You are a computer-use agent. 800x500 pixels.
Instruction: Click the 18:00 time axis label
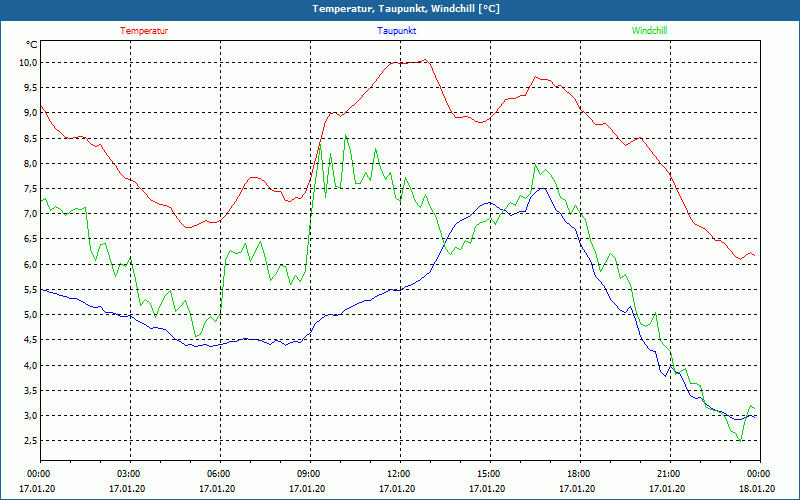coord(581,473)
